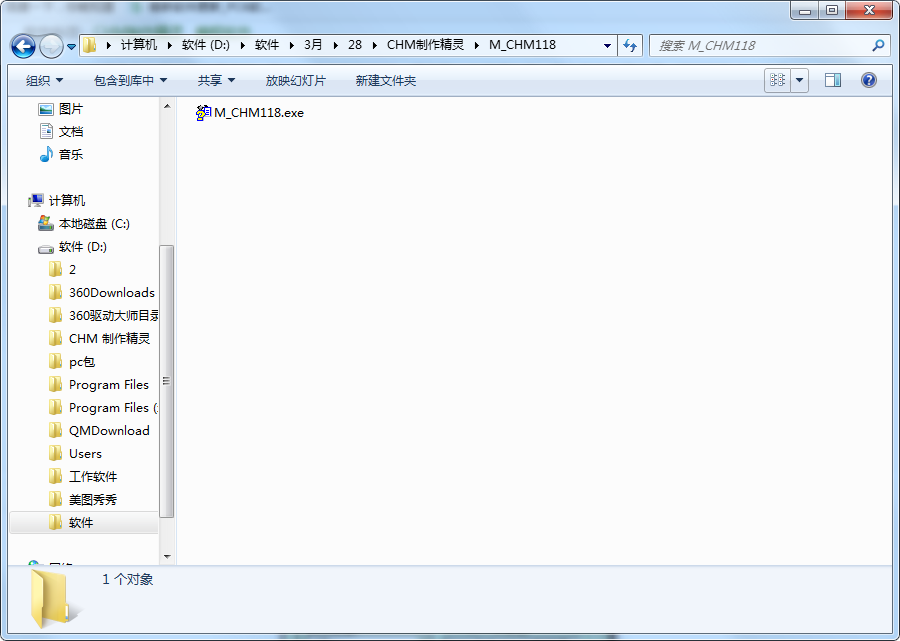Click the sidebar scroll up arrow

coord(167,106)
